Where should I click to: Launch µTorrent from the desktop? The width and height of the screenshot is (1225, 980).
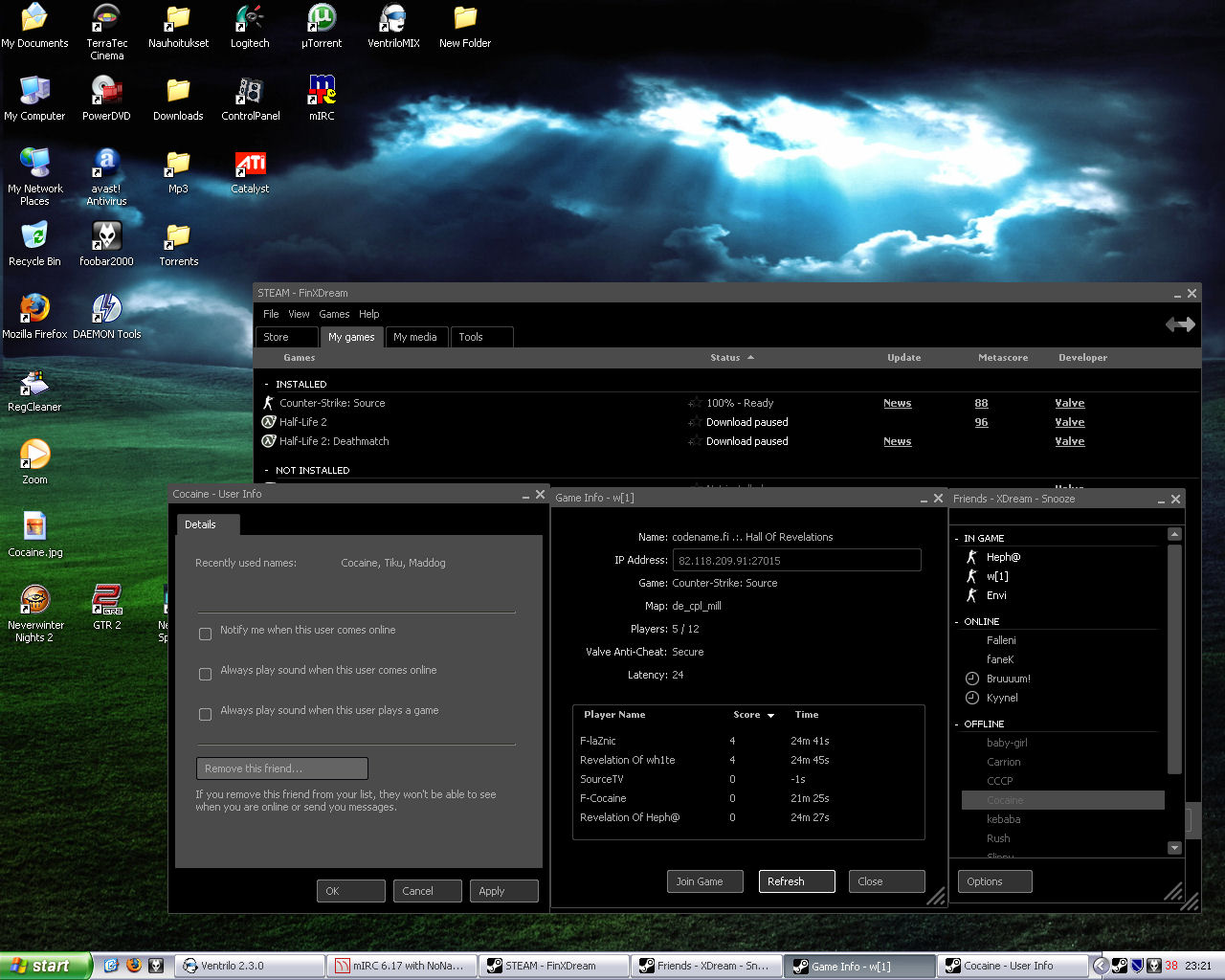tap(322, 19)
